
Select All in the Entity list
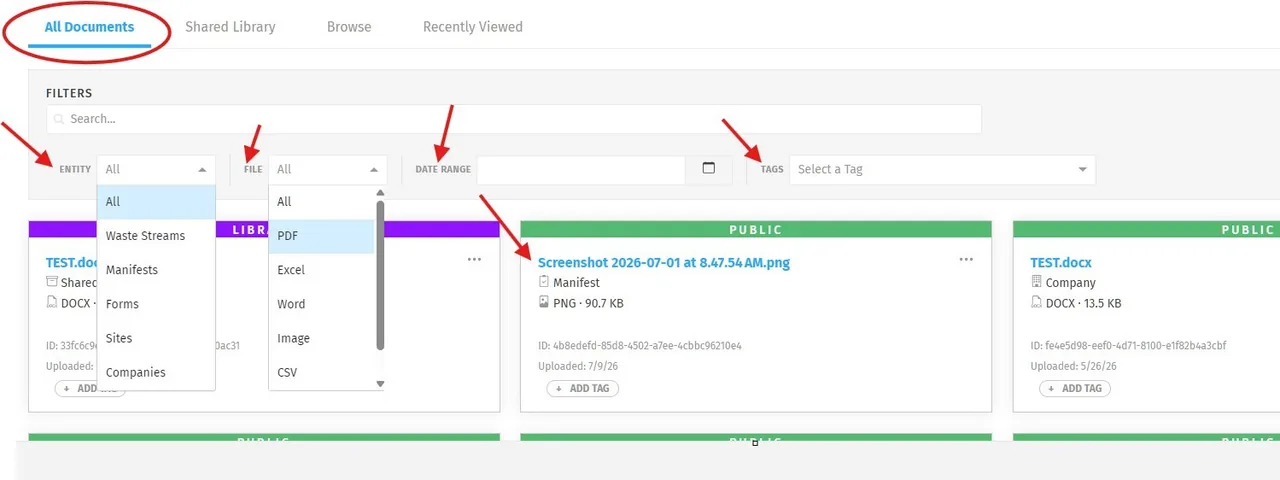tap(156, 202)
